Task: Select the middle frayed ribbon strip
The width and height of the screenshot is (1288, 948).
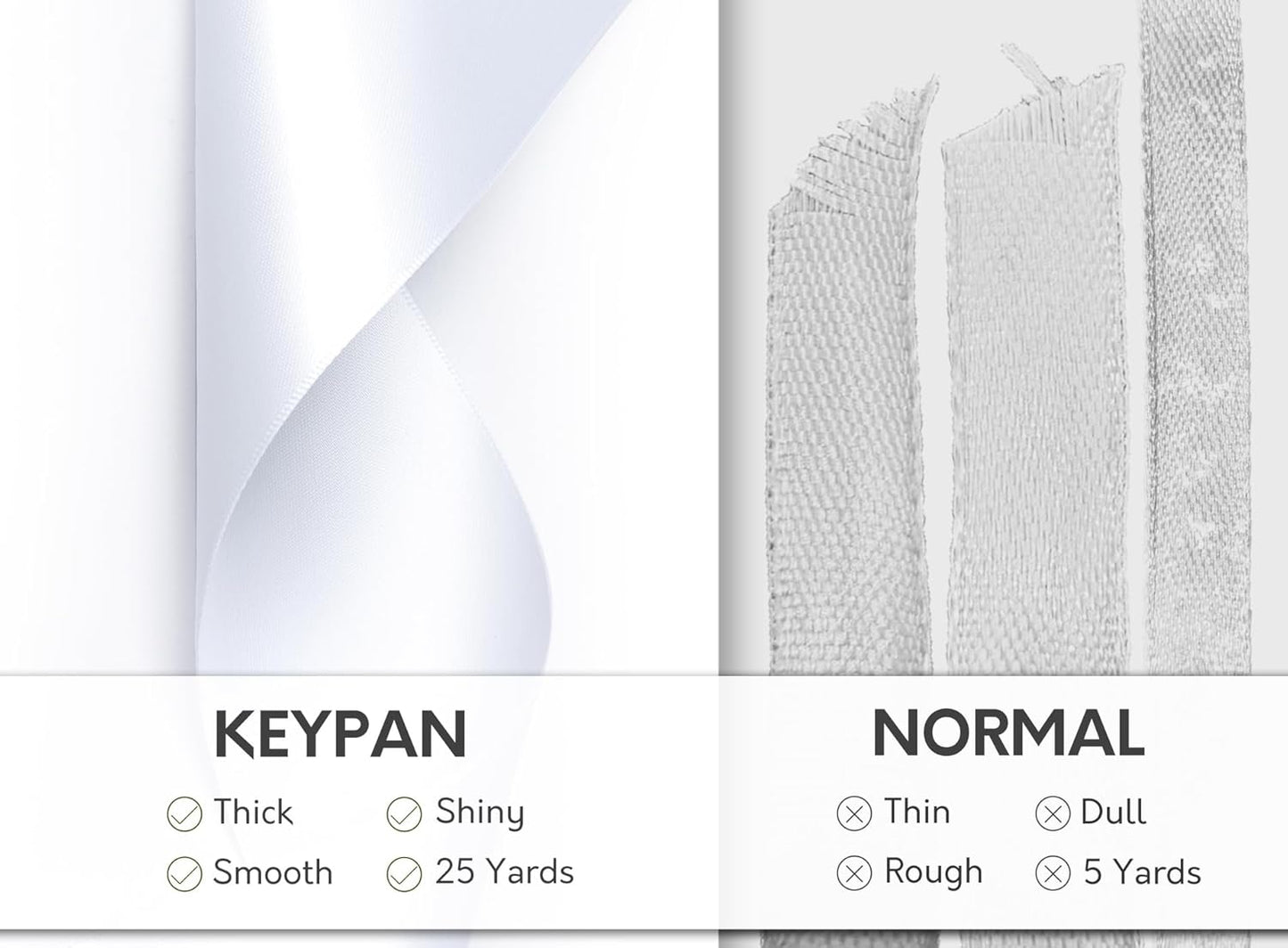Action: (1036, 401)
